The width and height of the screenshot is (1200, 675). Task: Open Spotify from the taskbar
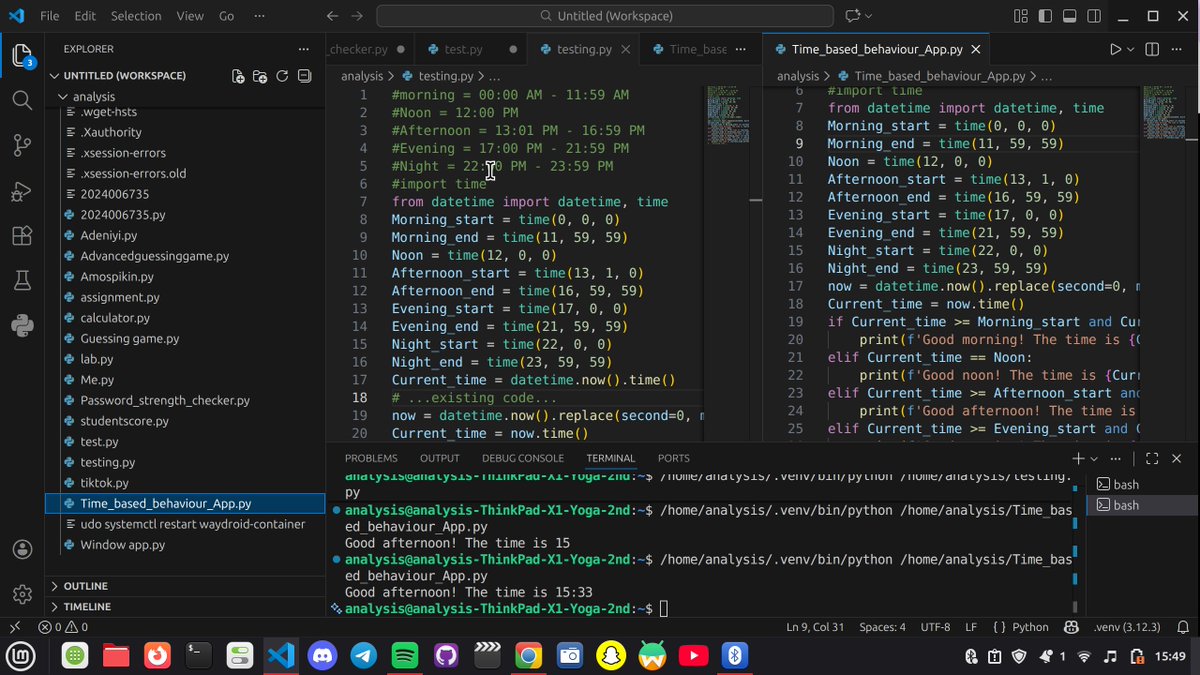[405, 656]
